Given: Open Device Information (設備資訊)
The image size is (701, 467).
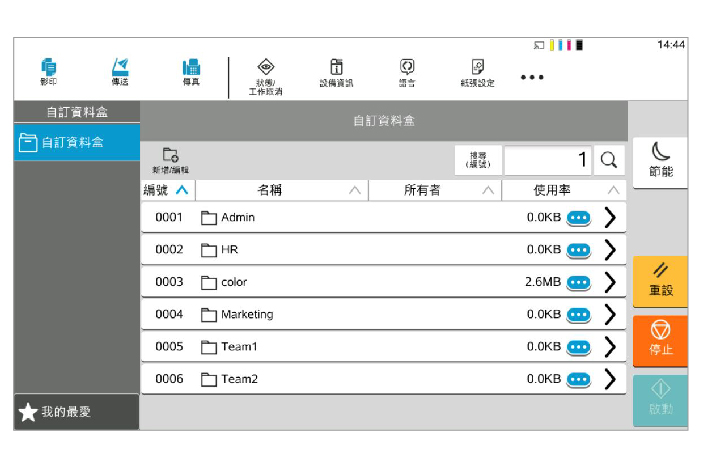Looking at the screenshot, I should pos(336,73).
